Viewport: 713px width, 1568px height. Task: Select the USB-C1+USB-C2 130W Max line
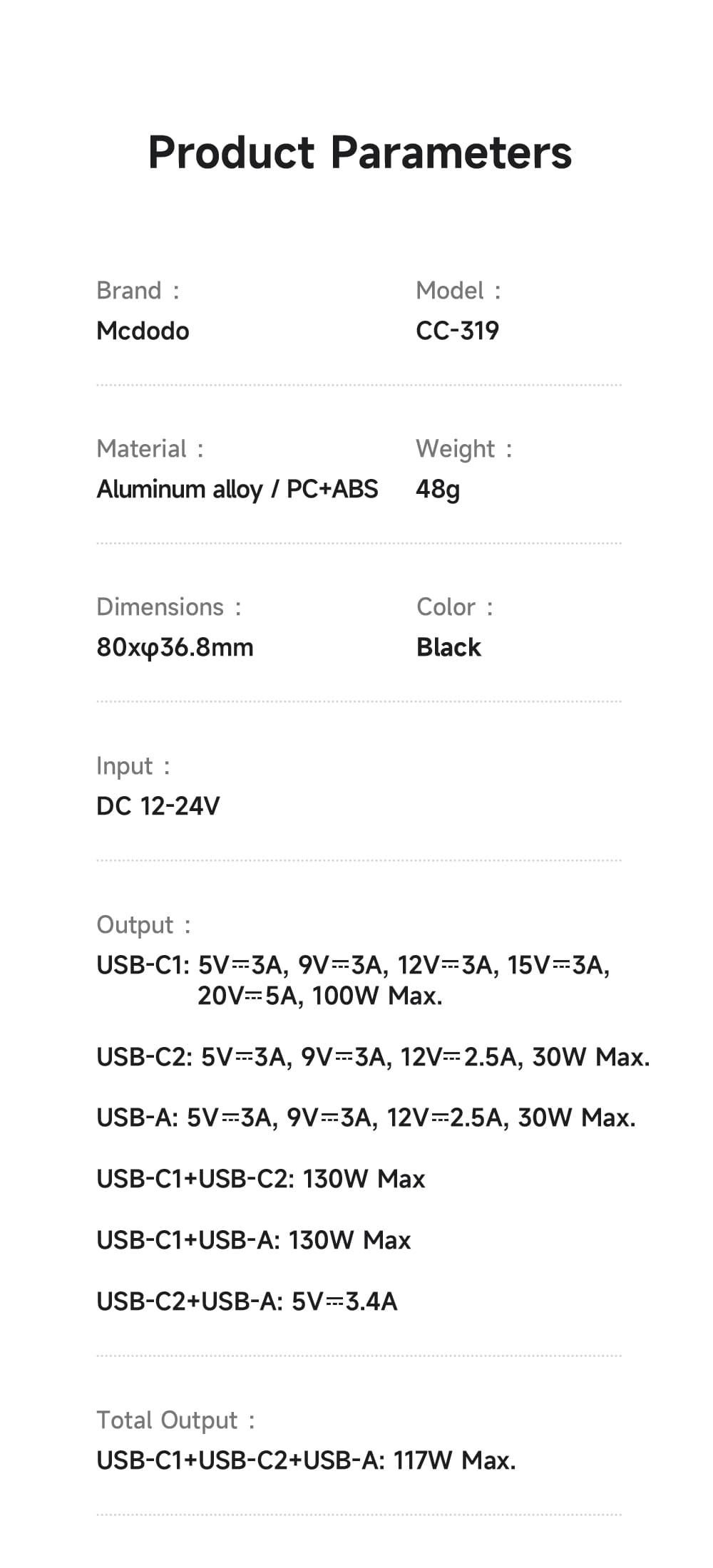(x=260, y=1179)
